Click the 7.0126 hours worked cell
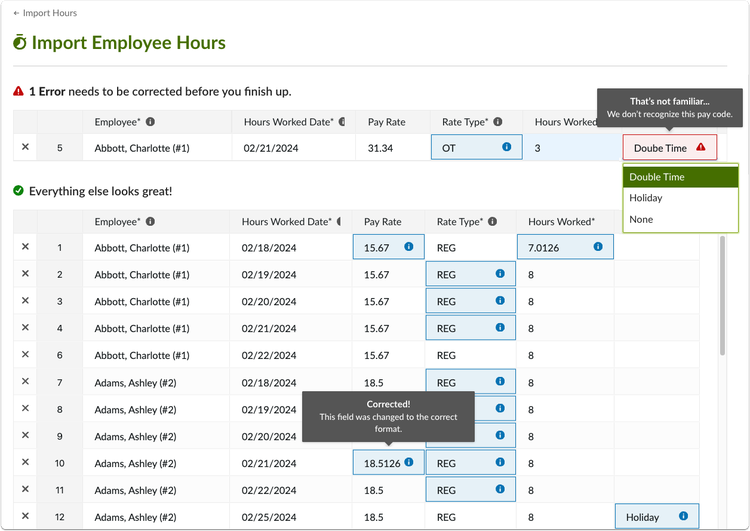 565,247
